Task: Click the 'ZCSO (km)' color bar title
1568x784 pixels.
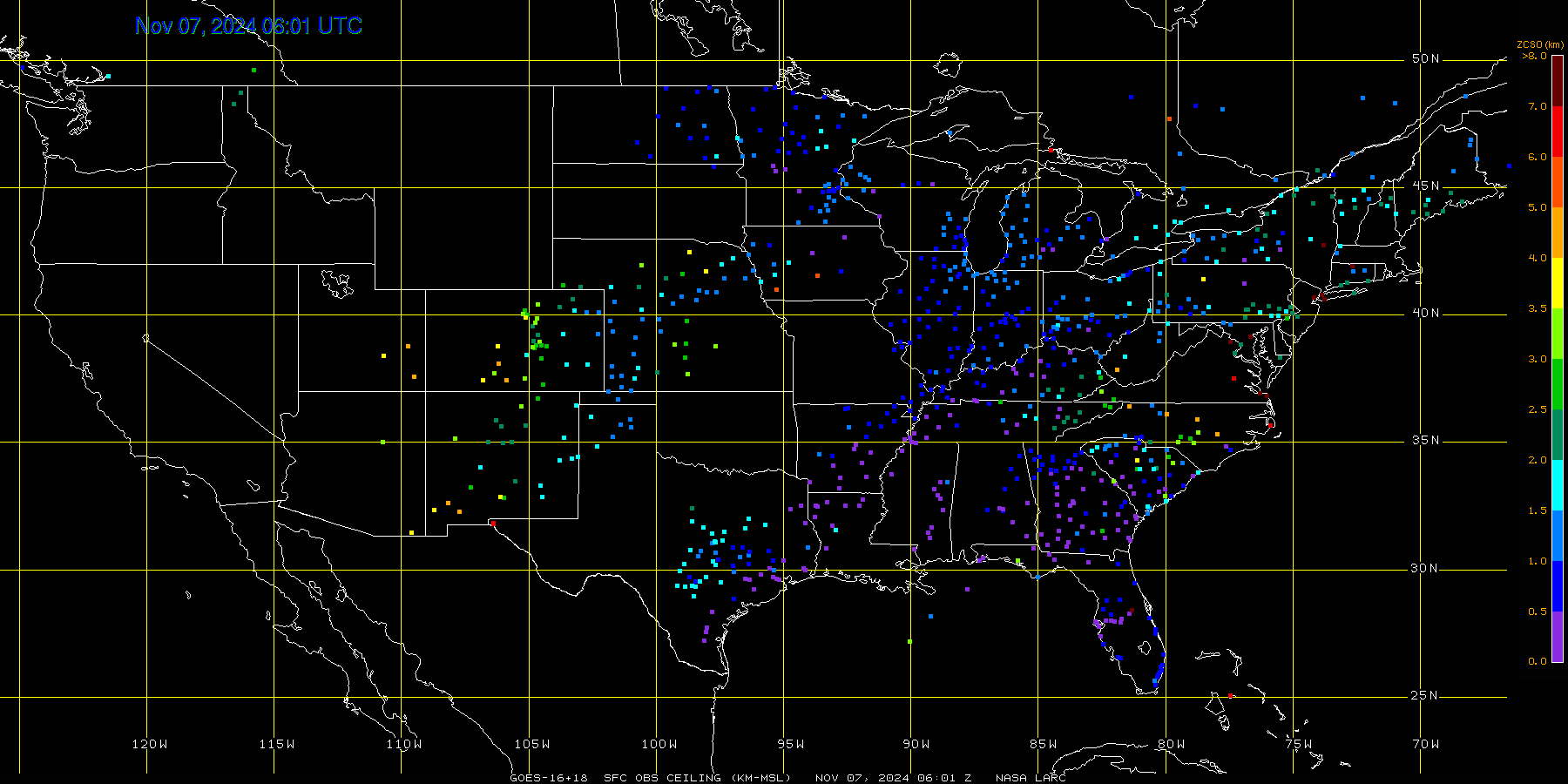Action: click(x=1540, y=44)
